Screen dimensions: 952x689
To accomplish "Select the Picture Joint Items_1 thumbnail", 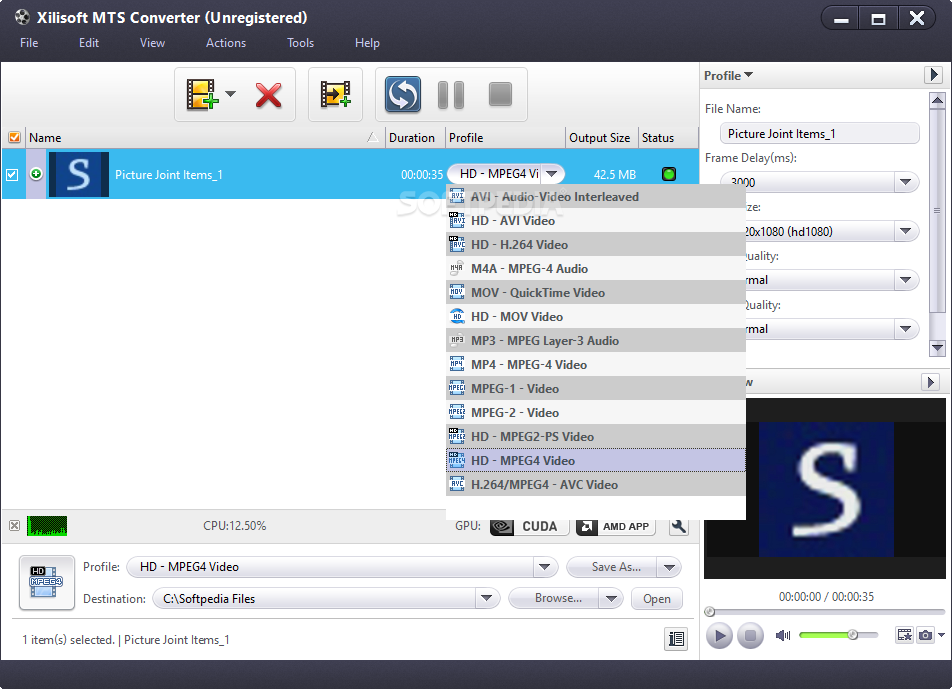I will click(x=79, y=175).
